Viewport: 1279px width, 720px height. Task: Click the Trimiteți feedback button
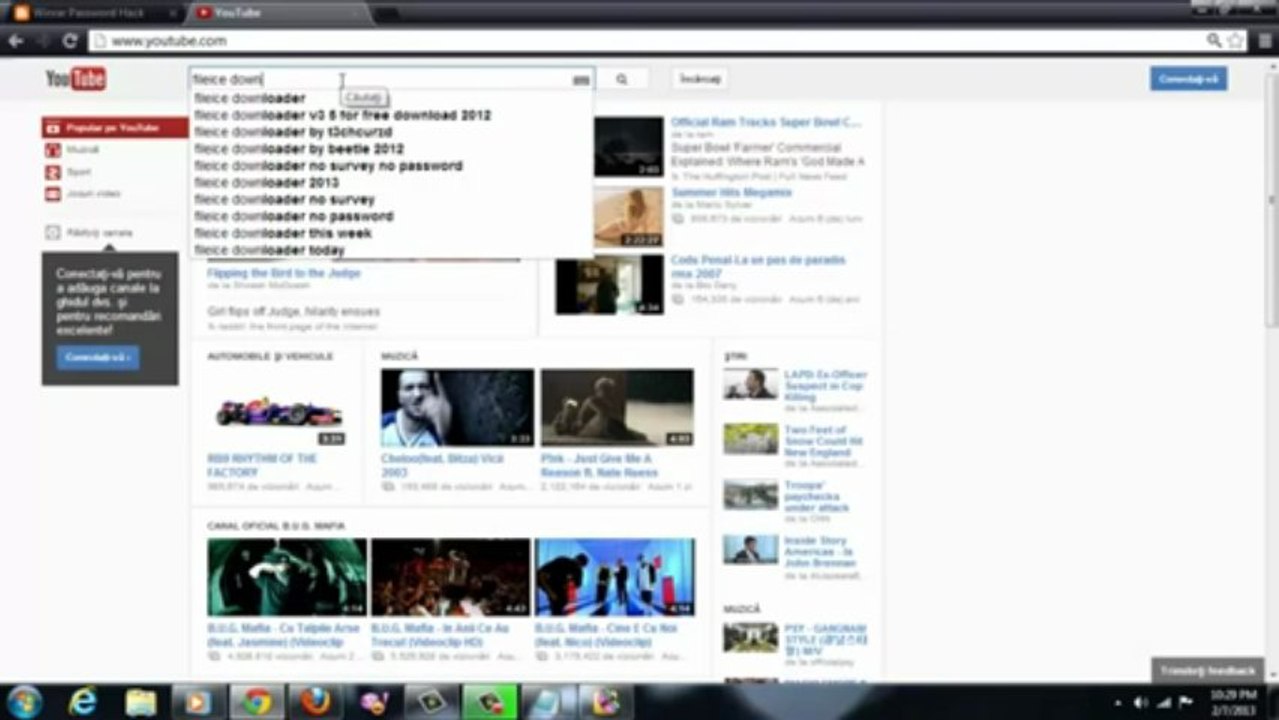pos(1207,670)
